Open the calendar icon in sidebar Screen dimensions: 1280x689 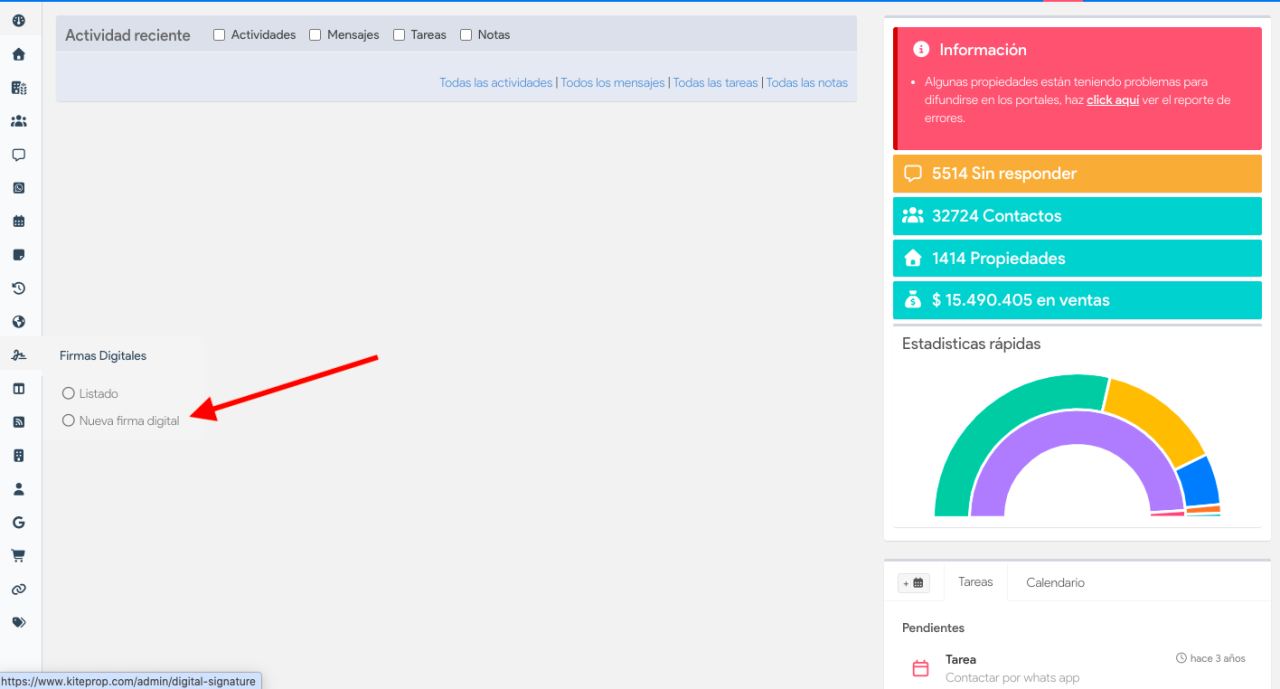coord(18,221)
